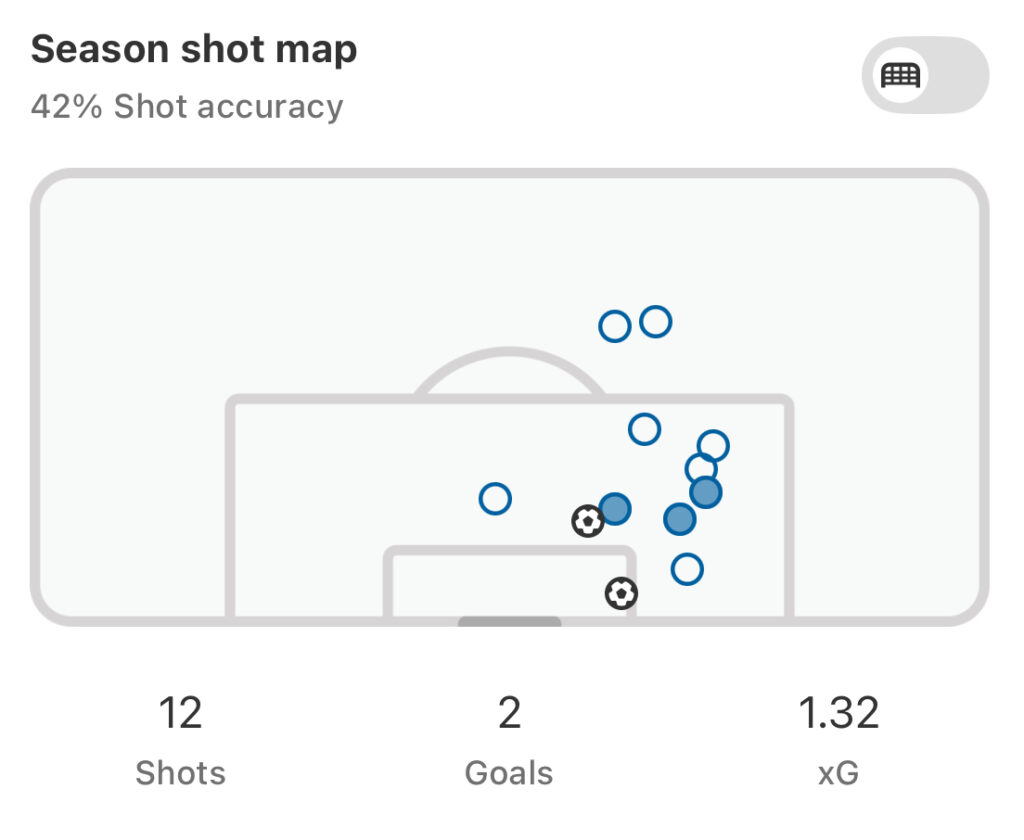Viewport: 1024px width, 840px height.
Task: Select open circle overlapping top of filled marker
Action: pos(701,469)
